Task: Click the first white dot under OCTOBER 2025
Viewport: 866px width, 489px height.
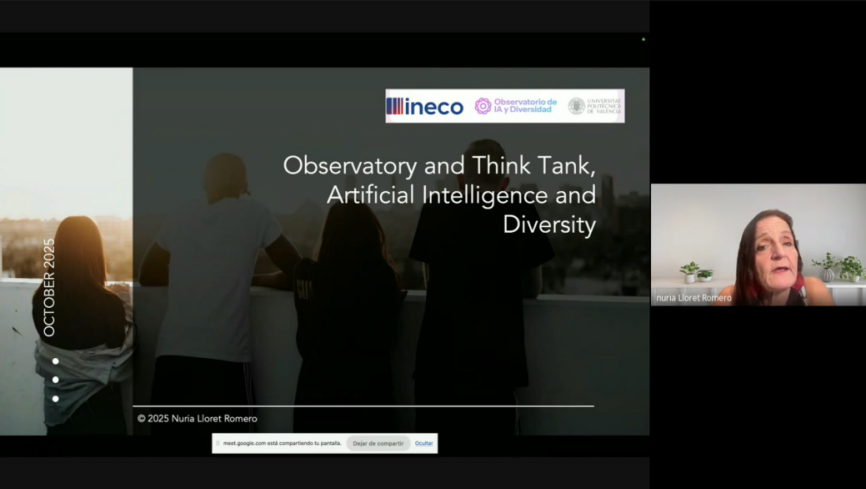Action: 55,361
